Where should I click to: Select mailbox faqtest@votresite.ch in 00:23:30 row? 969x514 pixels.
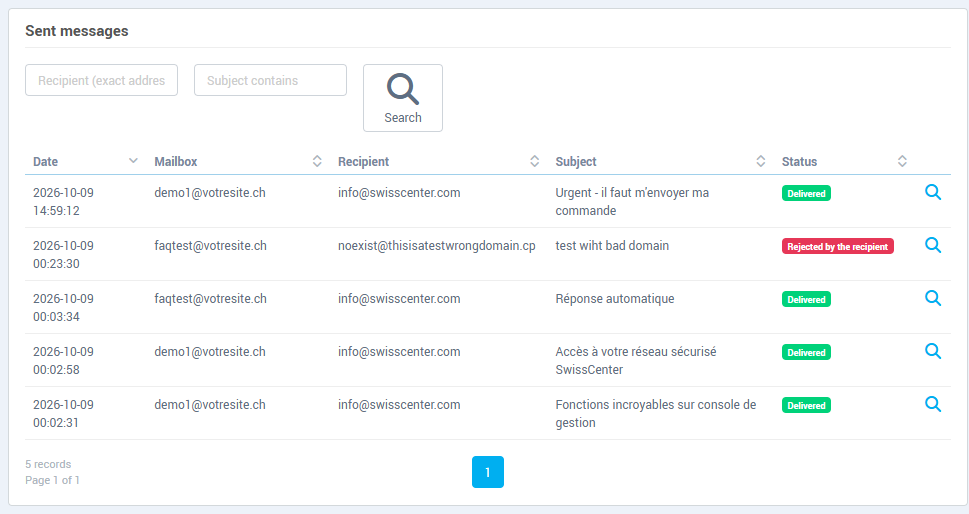pos(210,246)
